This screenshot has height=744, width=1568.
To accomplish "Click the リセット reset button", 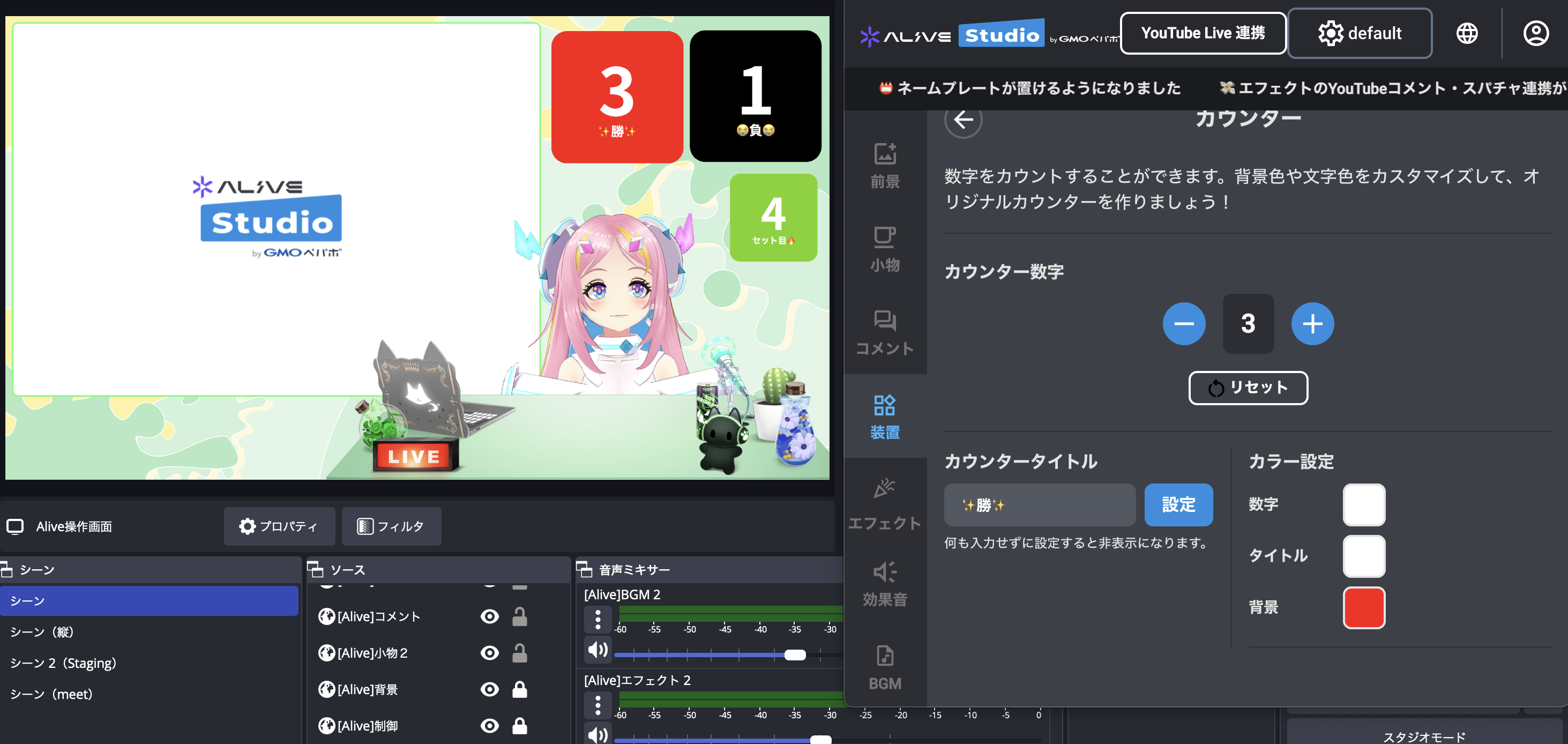I will tap(1248, 387).
